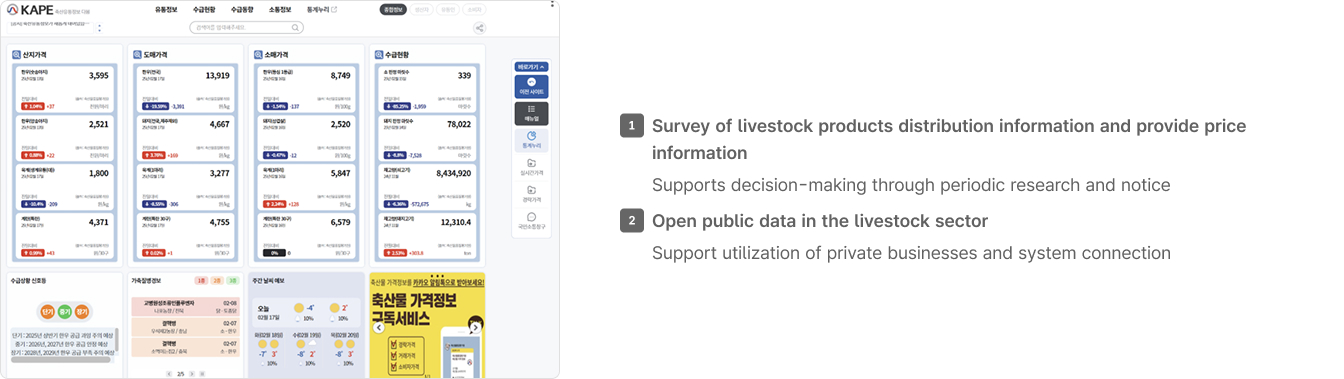Show the next promotional banner slide
1344x379 pixels.
tap(475, 326)
